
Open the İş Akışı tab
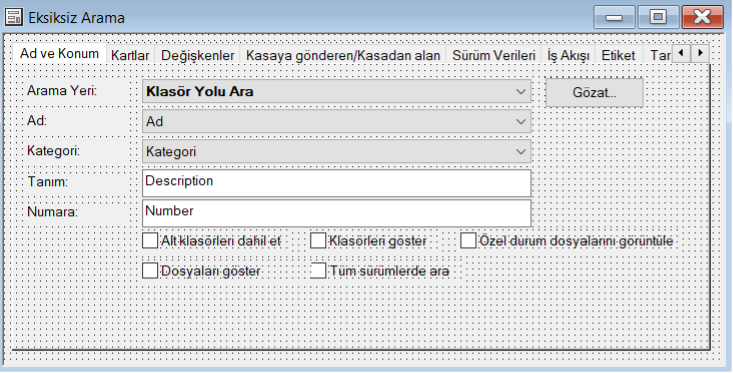coord(568,55)
